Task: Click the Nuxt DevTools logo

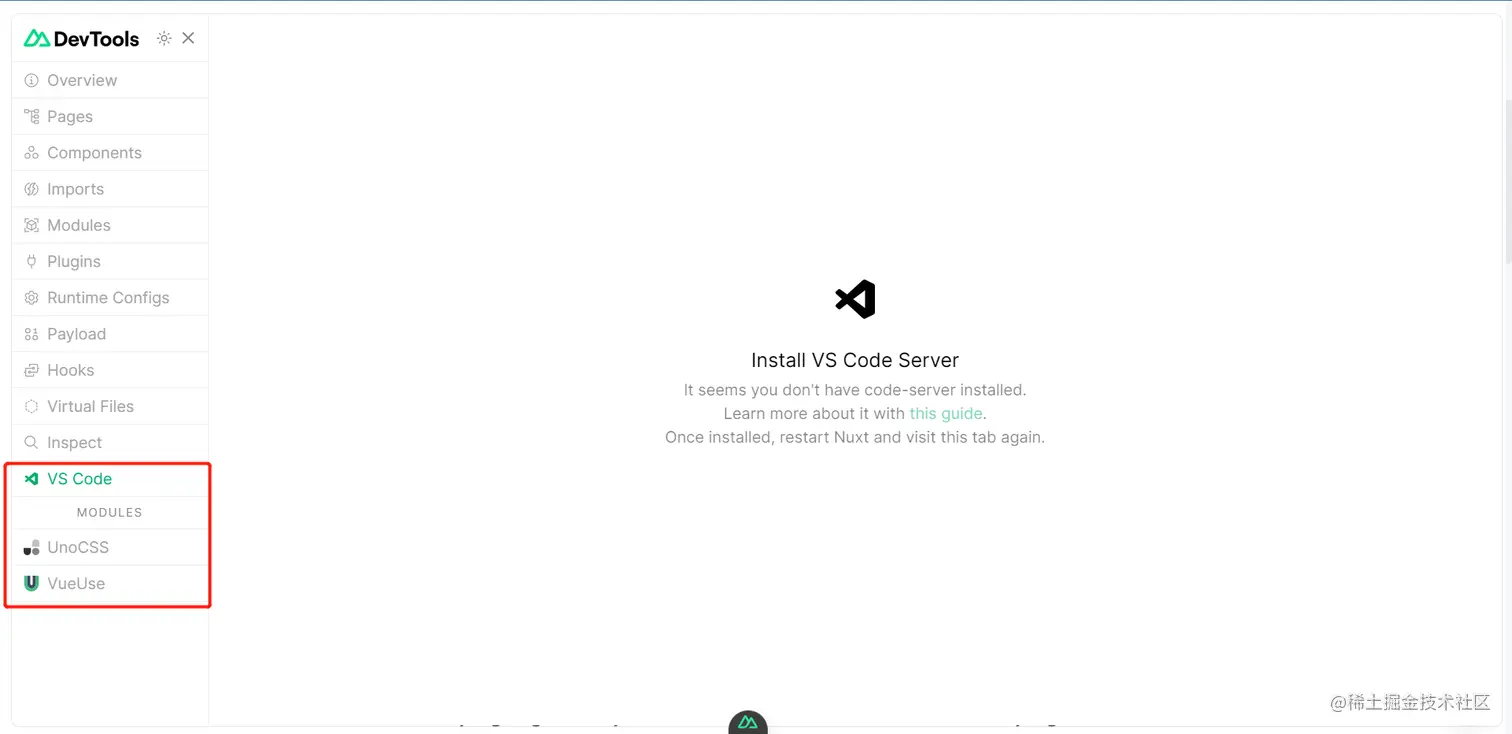Action: pyautogui.click(x=82, y=39)
